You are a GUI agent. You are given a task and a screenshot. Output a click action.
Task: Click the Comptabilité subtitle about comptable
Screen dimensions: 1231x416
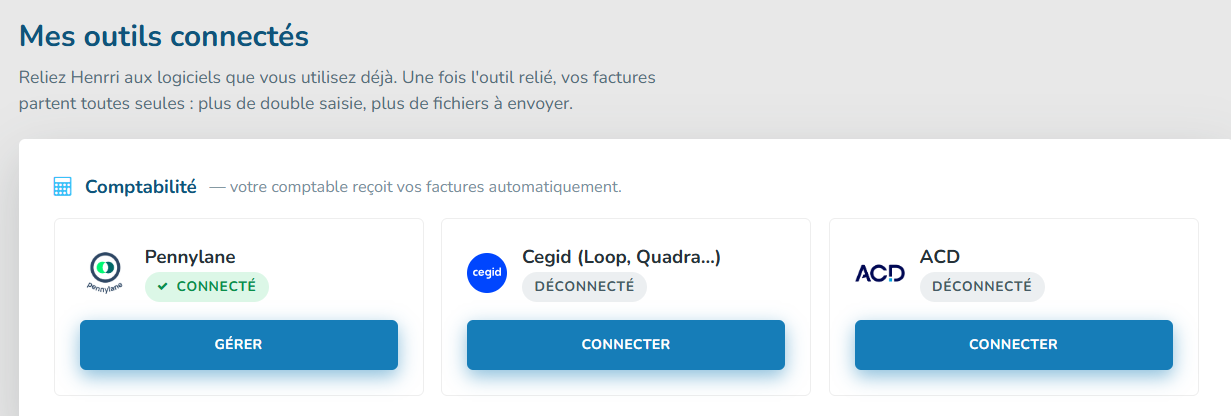pos(415,187)
